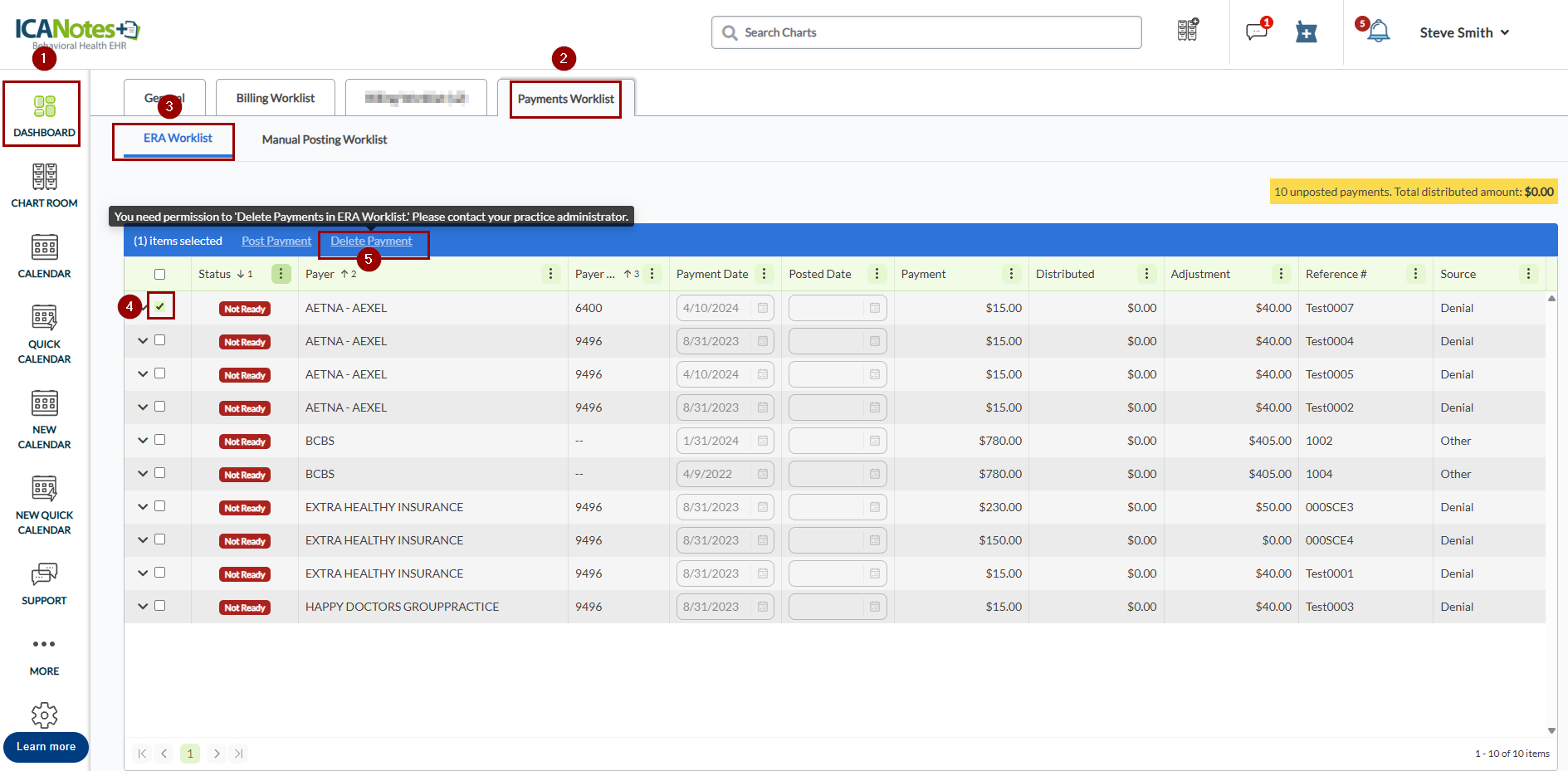The width and height of the screenshot is (1568, 771).
Task: Check the BCBS row with reference 1002
Action: click(160, 440)
